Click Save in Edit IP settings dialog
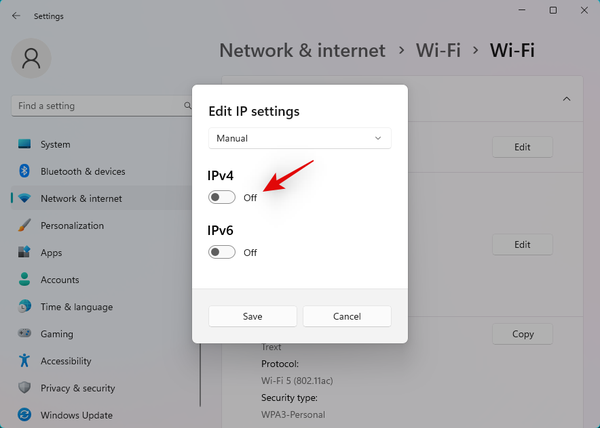This screenshot has height=428, width=600. pyautogui.click(x=253, y=316)
